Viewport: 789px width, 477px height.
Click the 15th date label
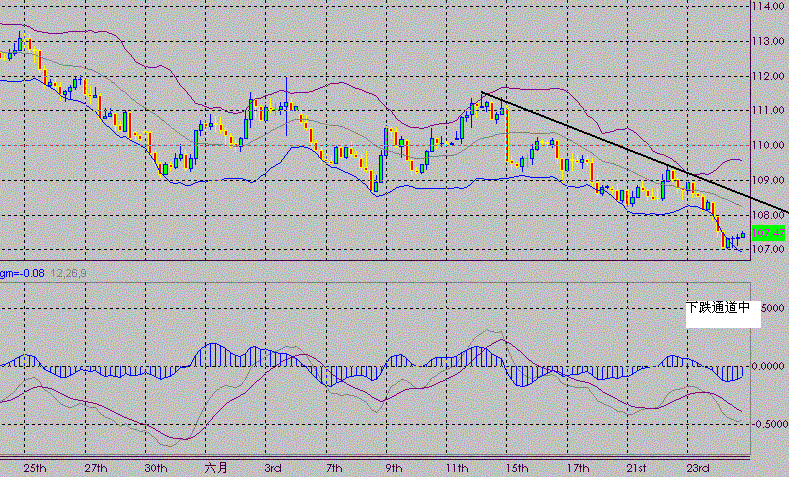pyautogui.click(x=517, y=468)
